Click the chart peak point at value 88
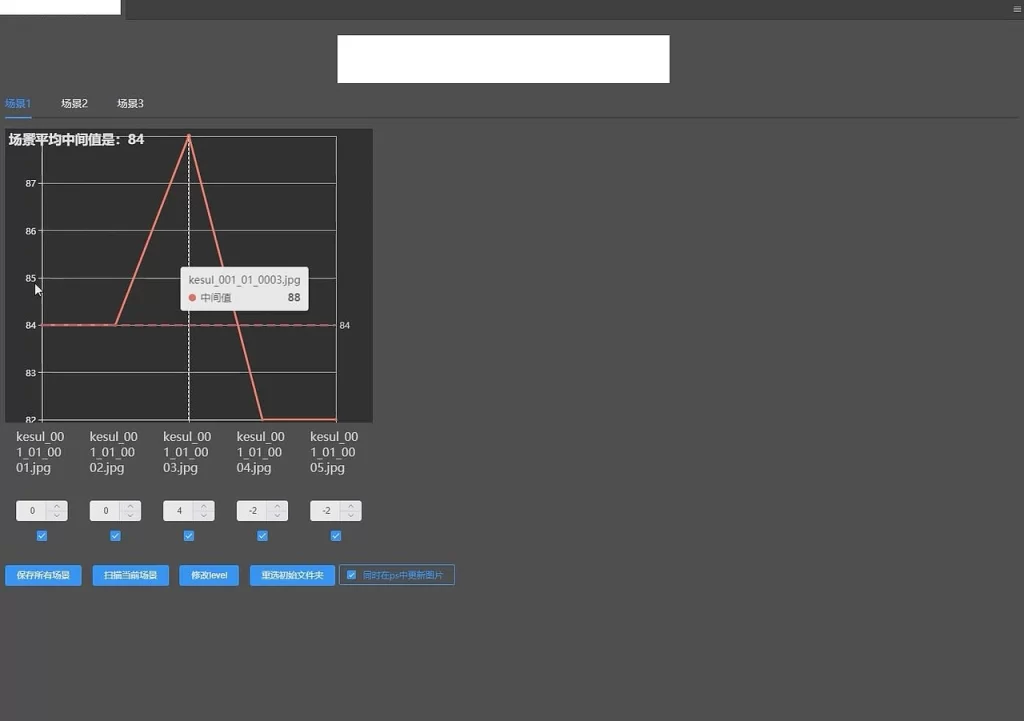The height and width of the screenshot is (721, 1024). point(189,136)
